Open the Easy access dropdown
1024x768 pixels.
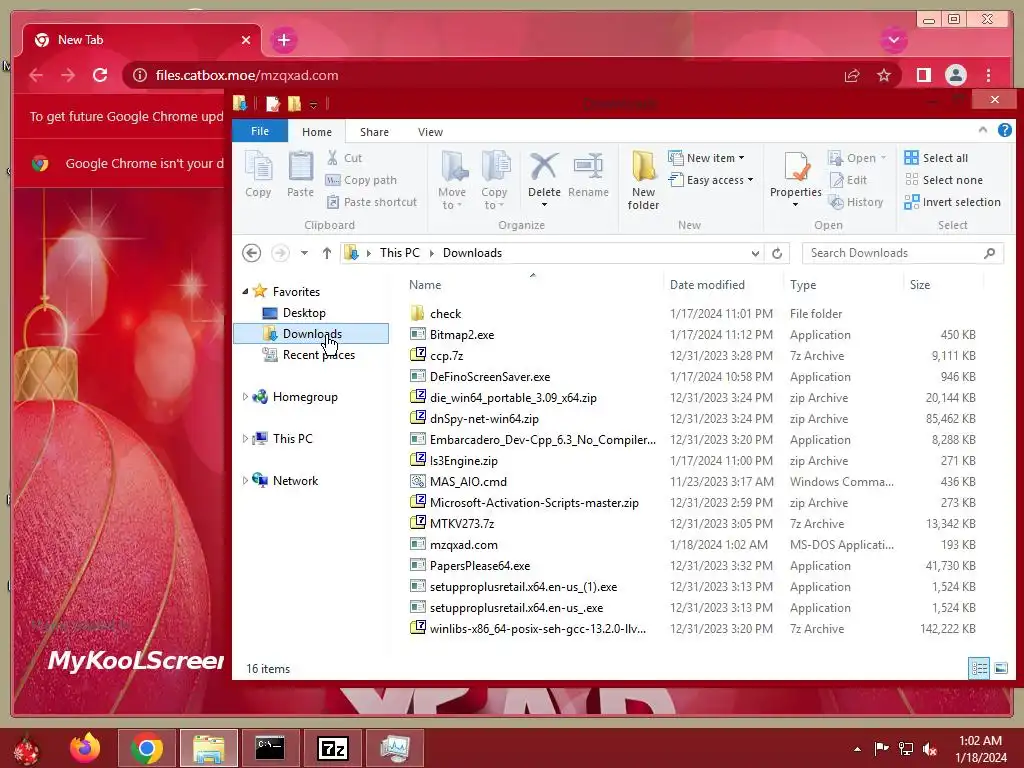pos(711,180)
